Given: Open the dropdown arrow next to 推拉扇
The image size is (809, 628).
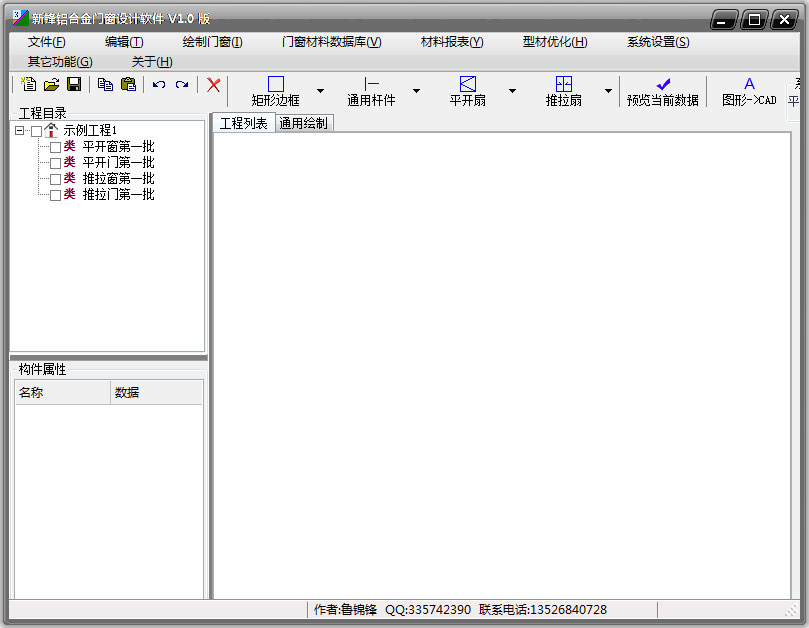Looking at the screenshot, I should pos(608,91).
